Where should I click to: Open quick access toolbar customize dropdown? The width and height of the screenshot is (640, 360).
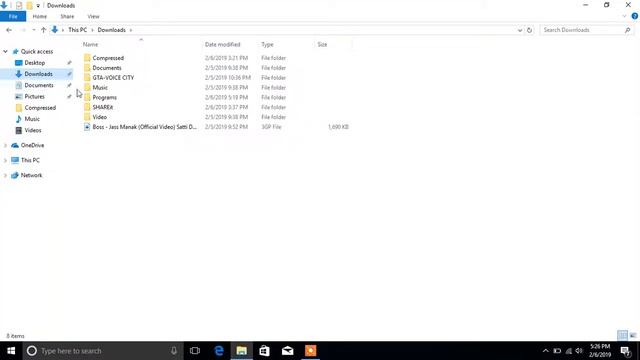pyautogui.click(x=38, y=6)
